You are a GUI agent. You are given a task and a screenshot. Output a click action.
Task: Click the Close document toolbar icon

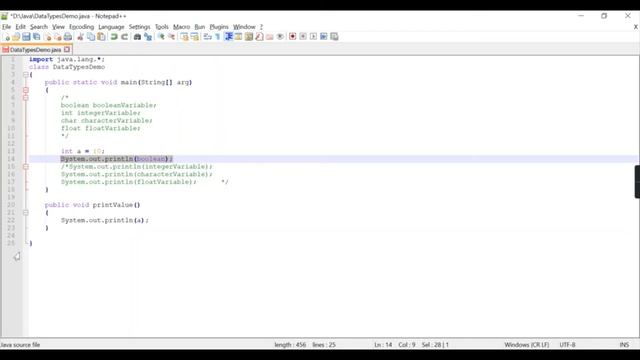[47, 37]
